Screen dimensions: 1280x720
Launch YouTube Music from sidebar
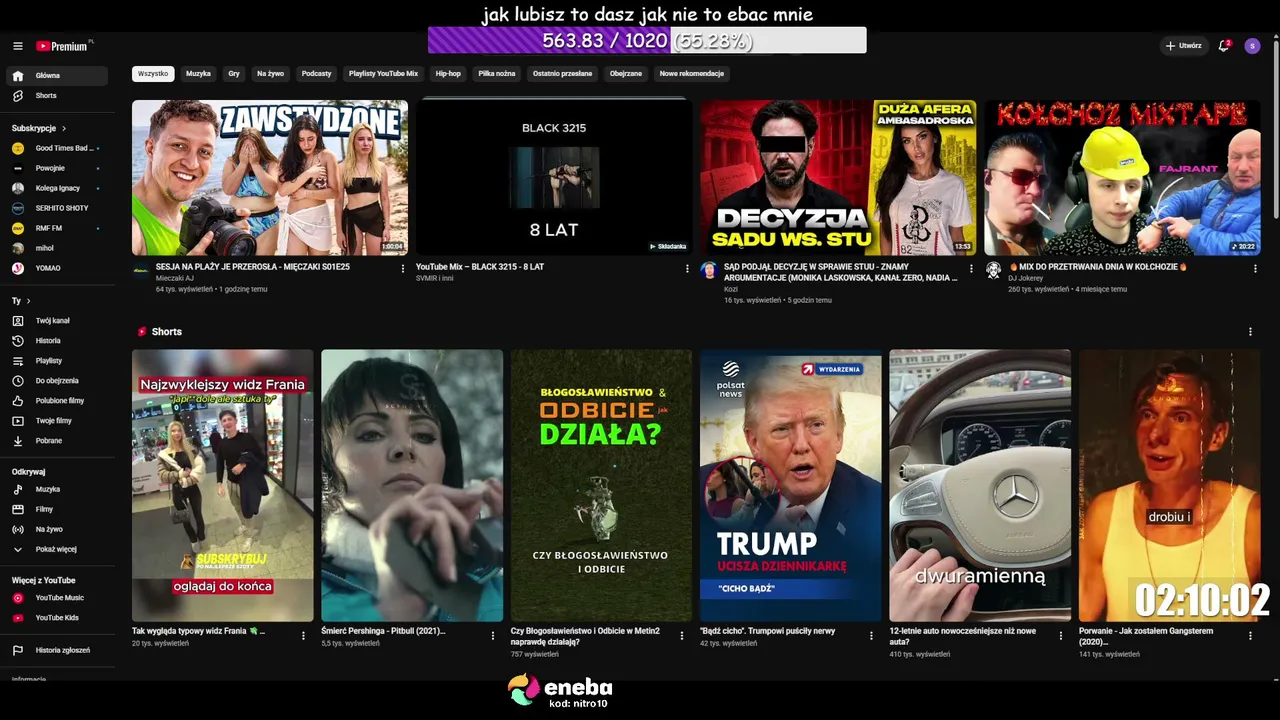click(58, 598)
